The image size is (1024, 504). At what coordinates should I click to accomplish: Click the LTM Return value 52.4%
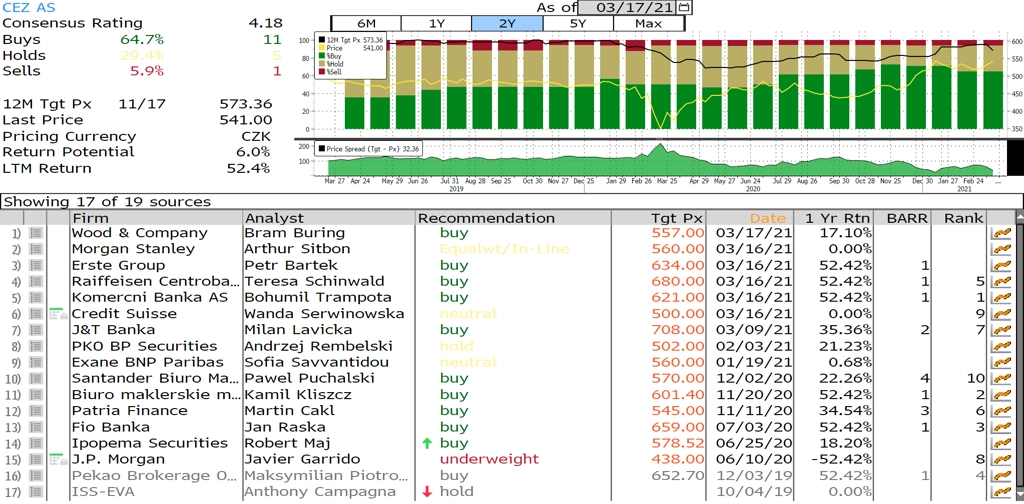coord(249,168)
